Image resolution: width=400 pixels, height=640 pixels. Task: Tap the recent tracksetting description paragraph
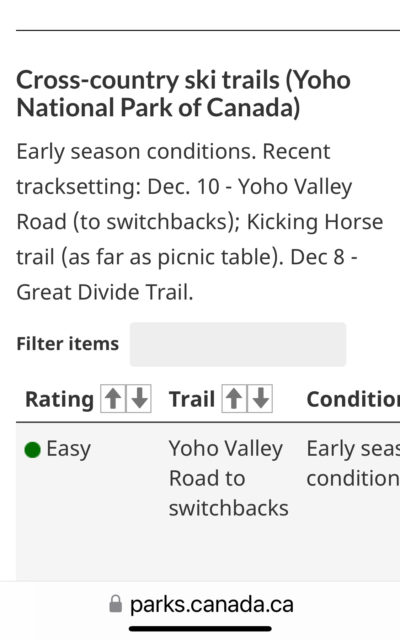200,222
